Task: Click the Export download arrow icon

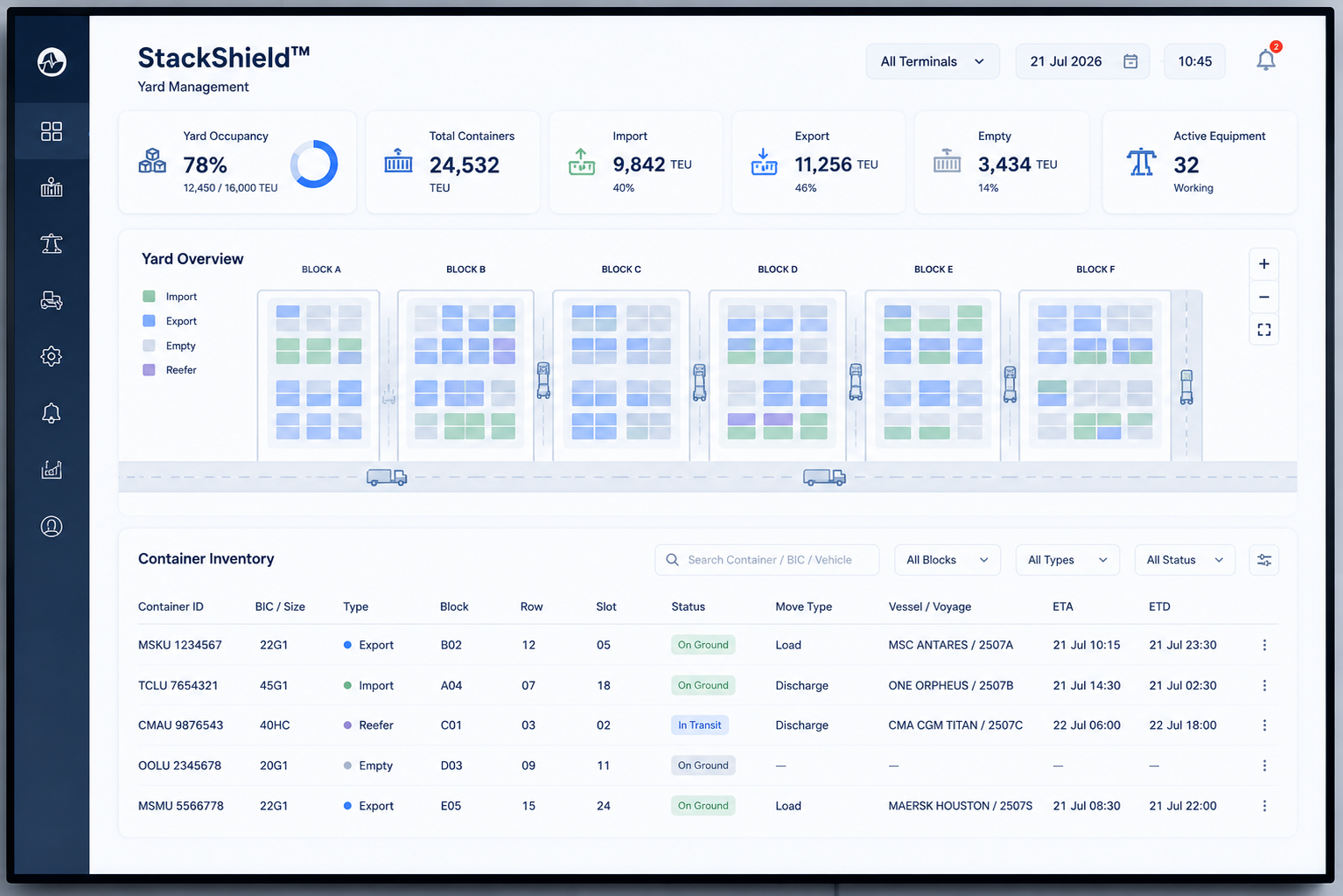Action: click(764, 161)
